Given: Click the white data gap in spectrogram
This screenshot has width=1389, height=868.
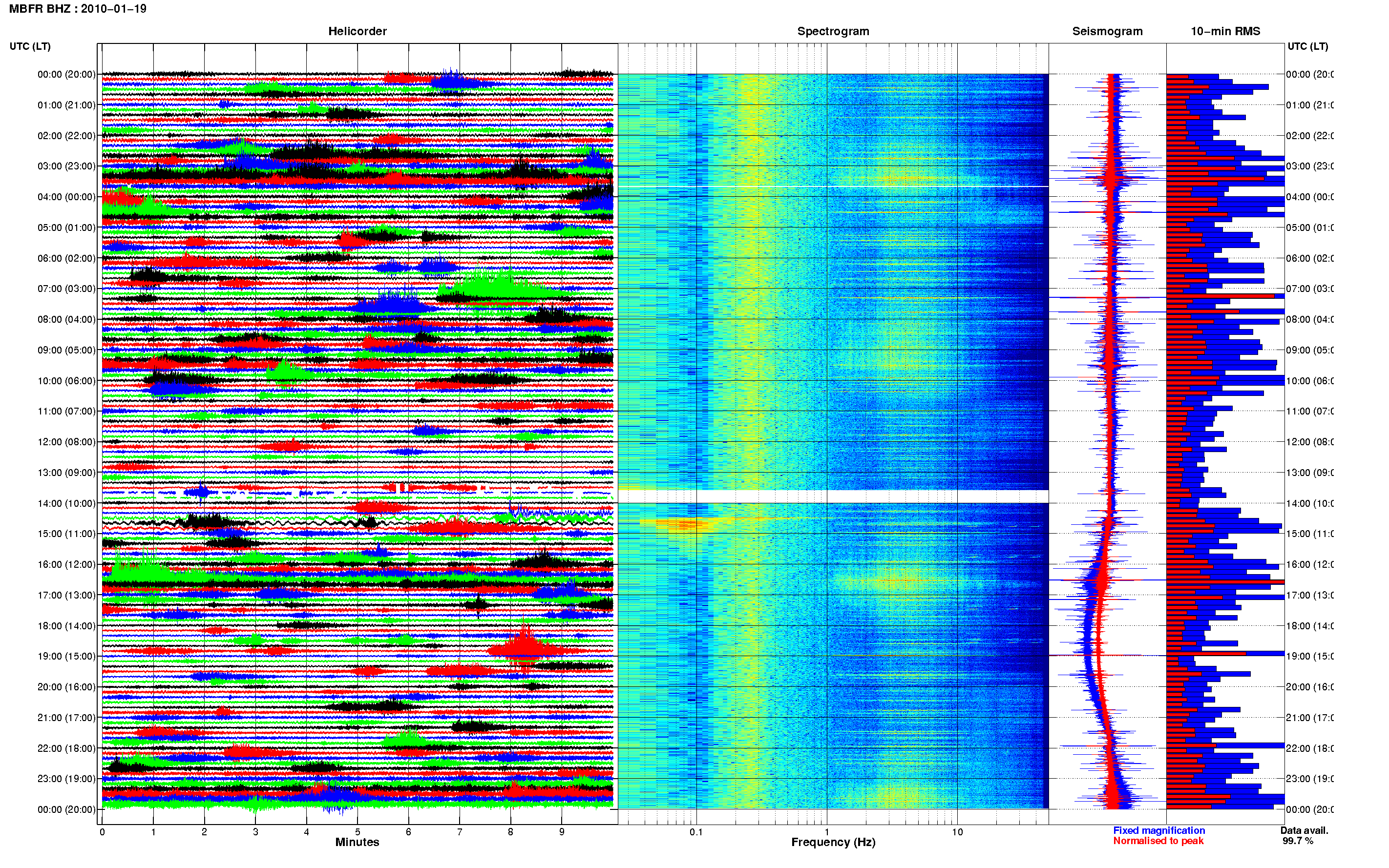Looking at the screenshot, I should [x=833, y=496].
